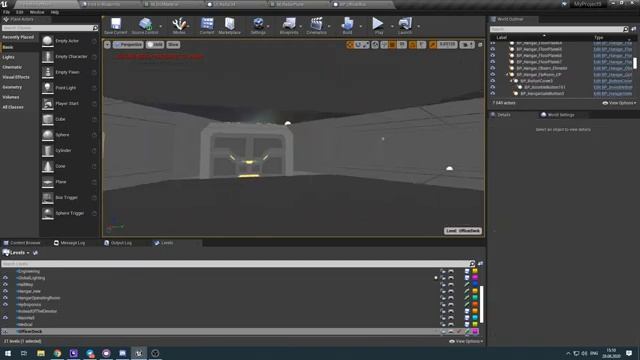This screenshot has height=360, width=640.
Task: Toggle eye icon for BP_ButtonCover3 actor
Action: [x=493, y=81]
